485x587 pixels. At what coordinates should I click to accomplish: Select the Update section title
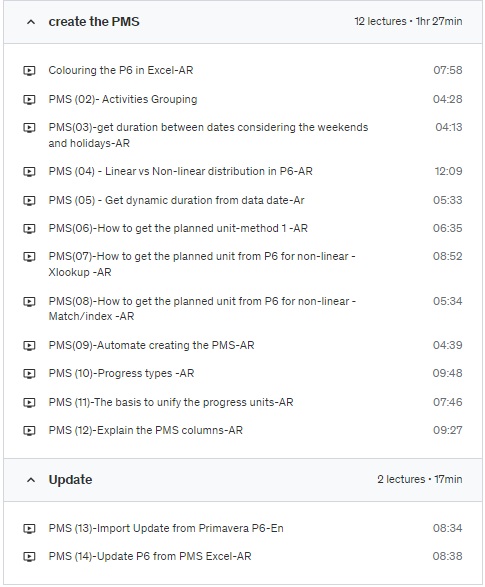click(x=70, y=480)
